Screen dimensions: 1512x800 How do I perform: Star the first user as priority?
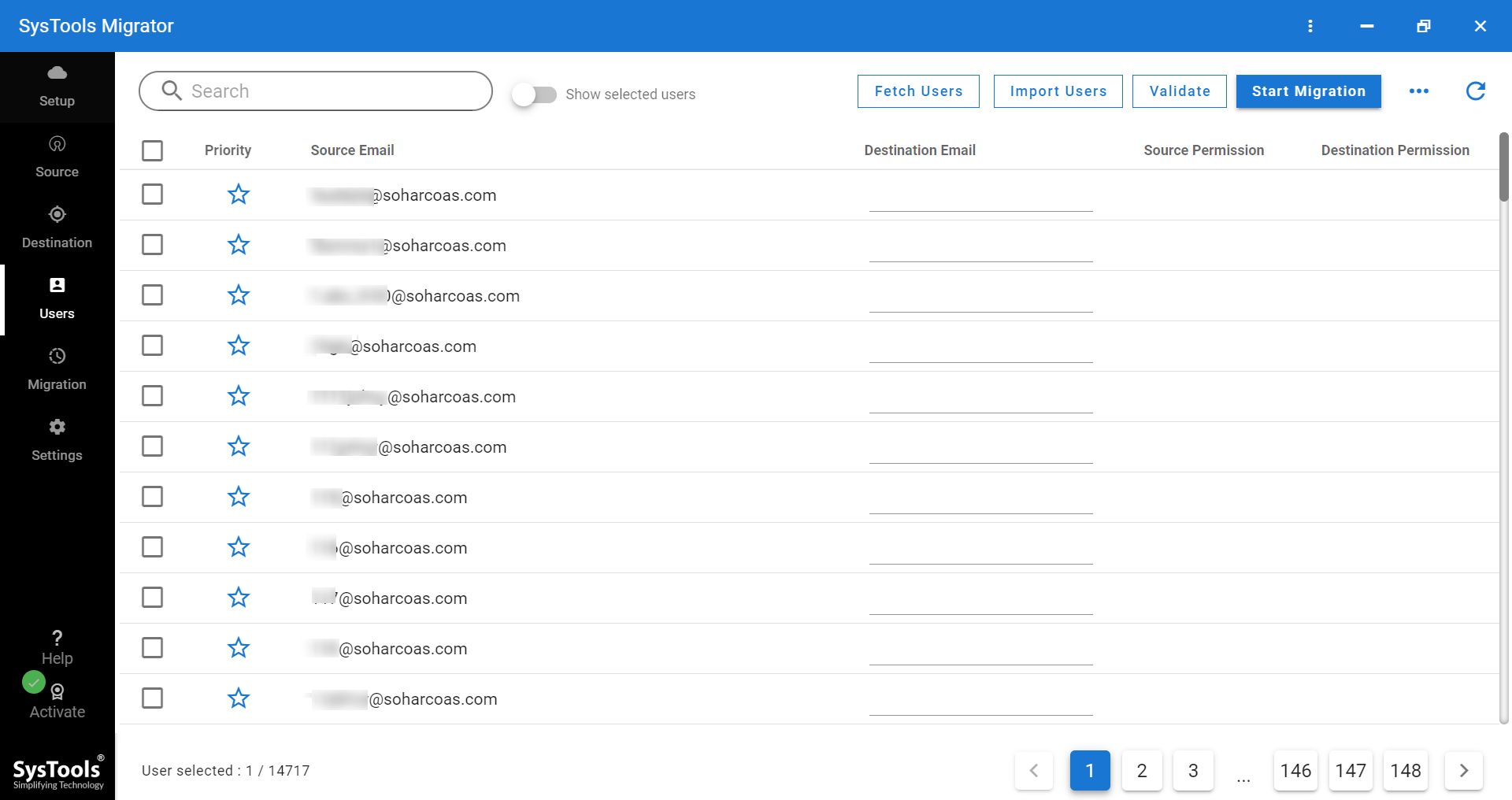tap(239, 194)
